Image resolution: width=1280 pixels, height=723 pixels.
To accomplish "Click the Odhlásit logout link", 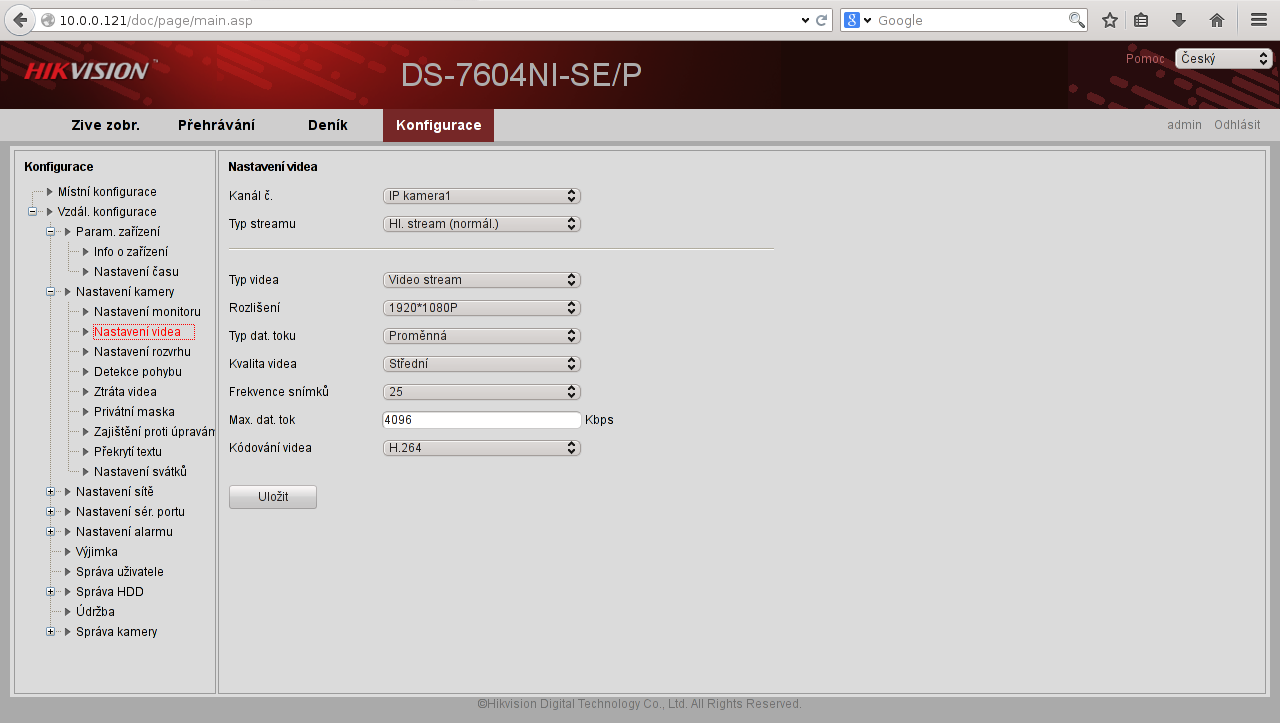I will click(x=1237, y=125).
